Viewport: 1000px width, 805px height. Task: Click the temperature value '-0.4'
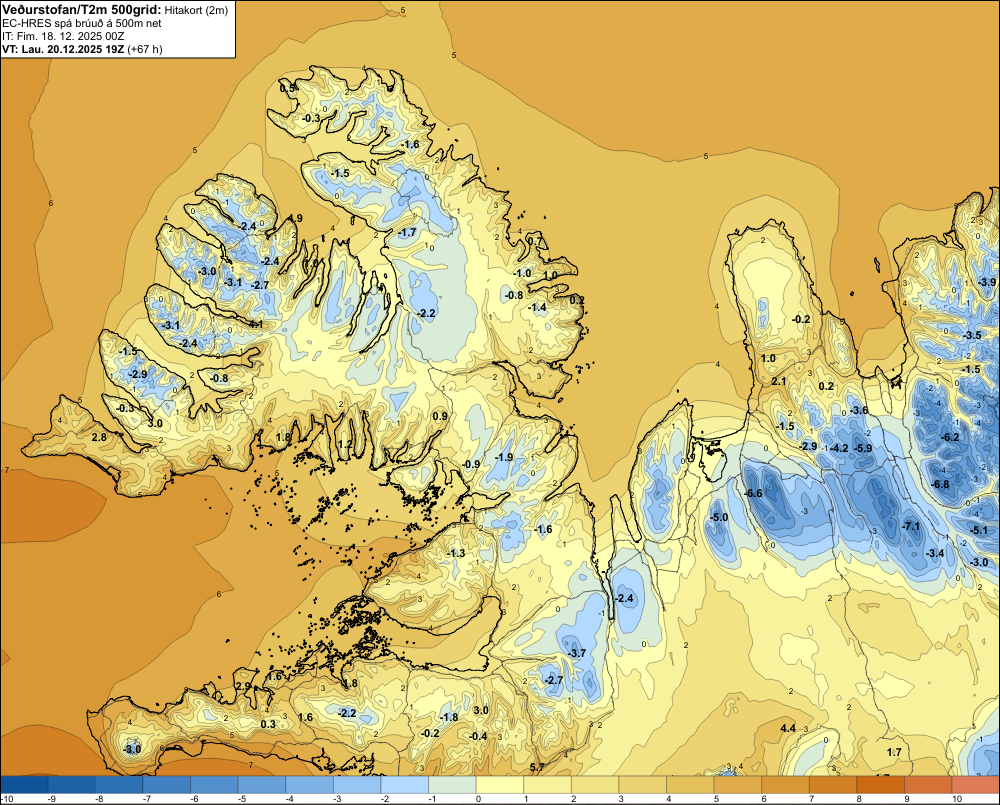[478, 736]
